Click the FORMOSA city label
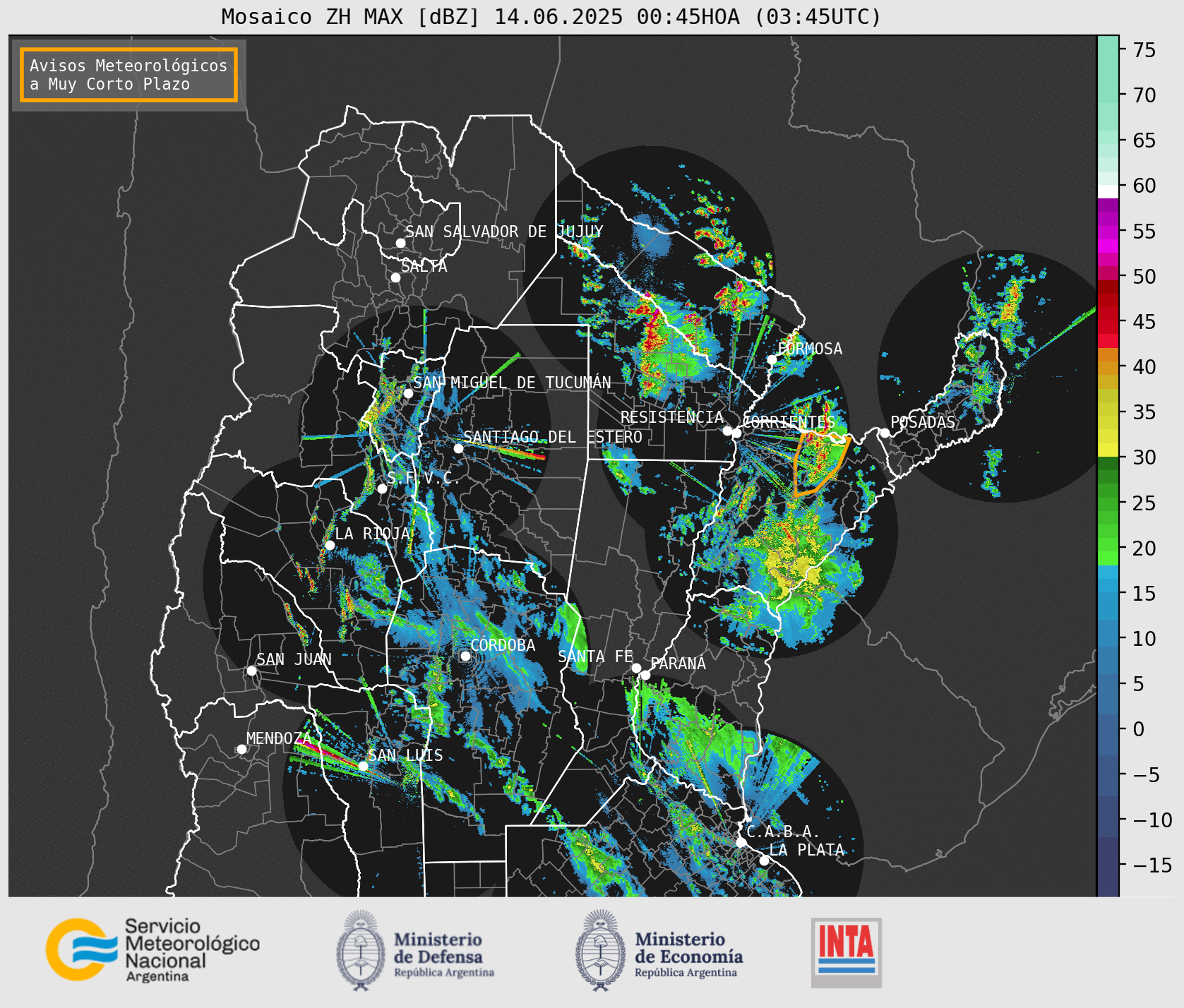Viewport: 1184px width, 1008px height. [x=810, y=349]
